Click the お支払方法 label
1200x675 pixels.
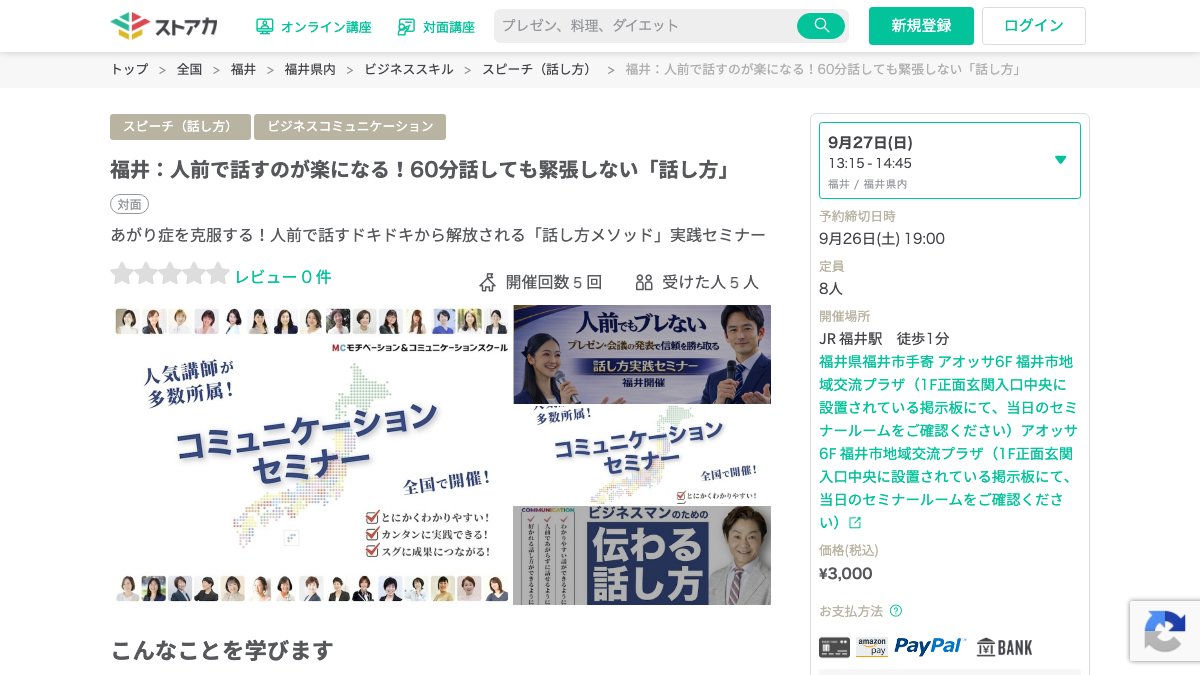pos(851,610)
